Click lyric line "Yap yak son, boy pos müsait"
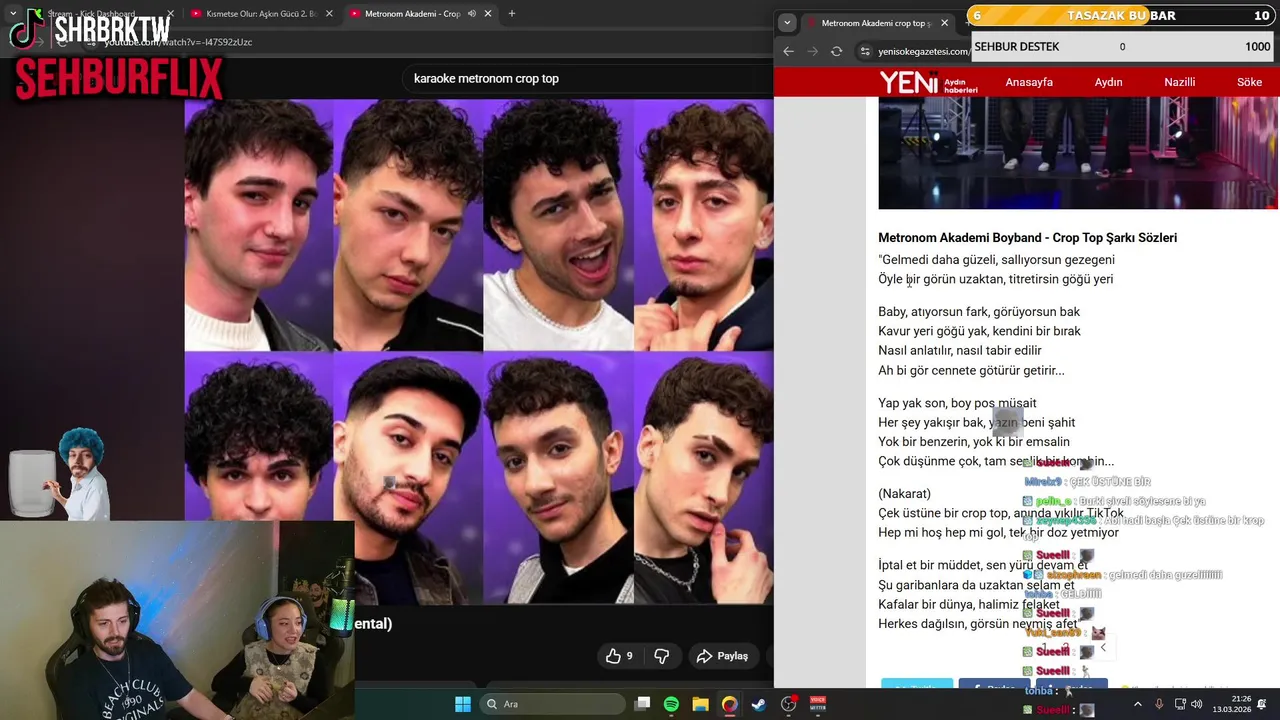The height and width of the screenshot is (720, 1280). (957, 403)
